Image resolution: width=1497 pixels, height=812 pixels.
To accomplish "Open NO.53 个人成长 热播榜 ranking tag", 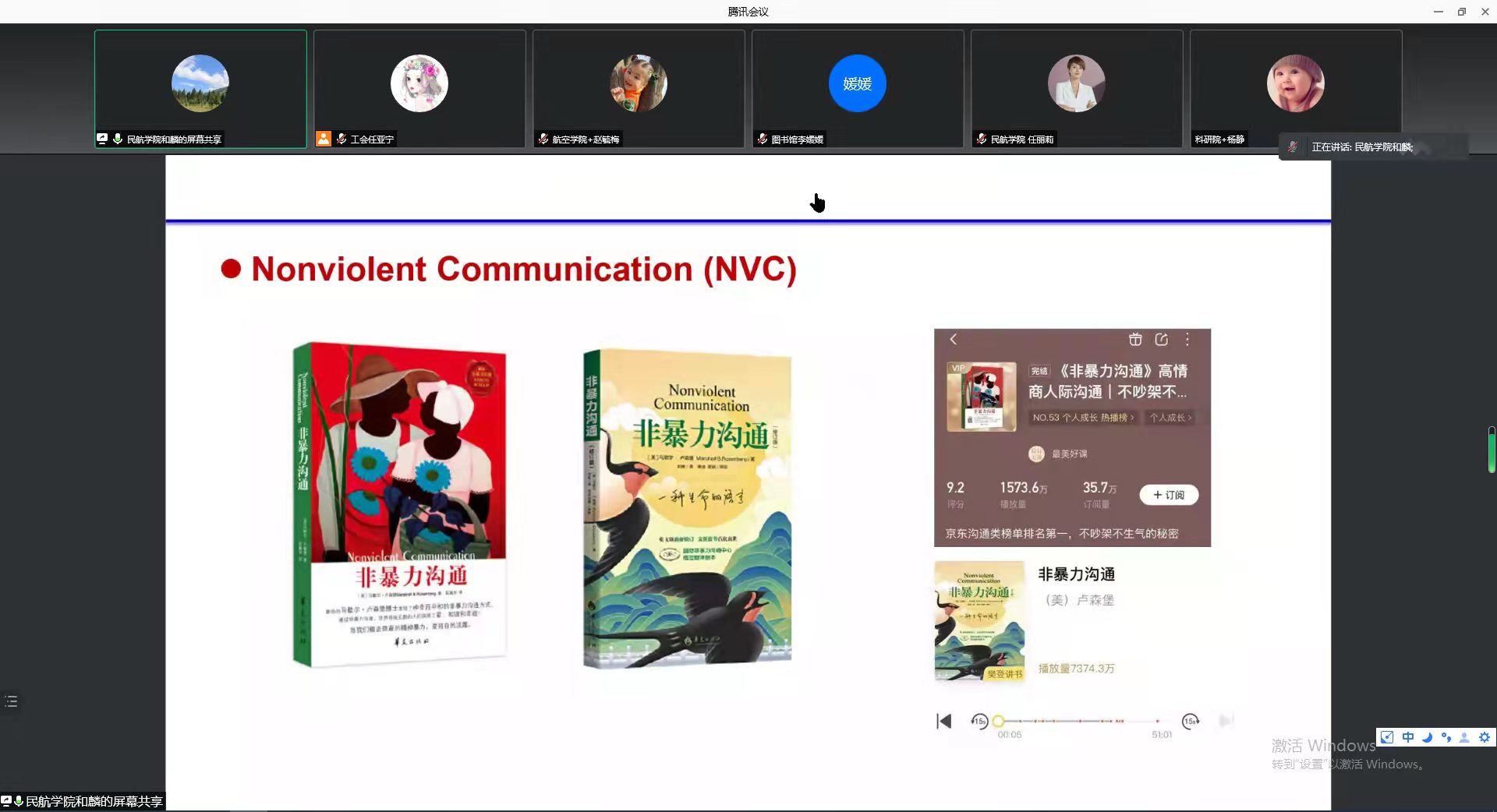I will pos(1083,418).
